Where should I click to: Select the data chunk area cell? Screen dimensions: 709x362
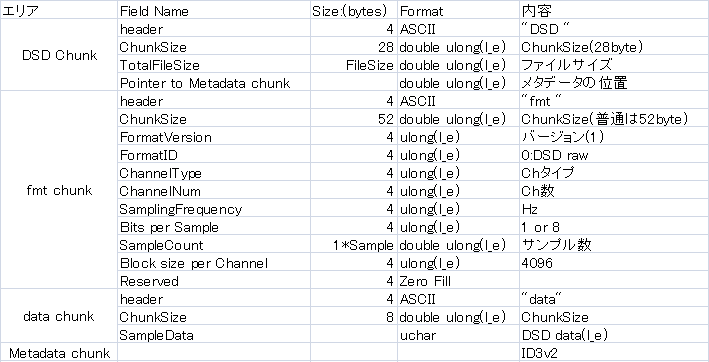(x=59, y=316)
